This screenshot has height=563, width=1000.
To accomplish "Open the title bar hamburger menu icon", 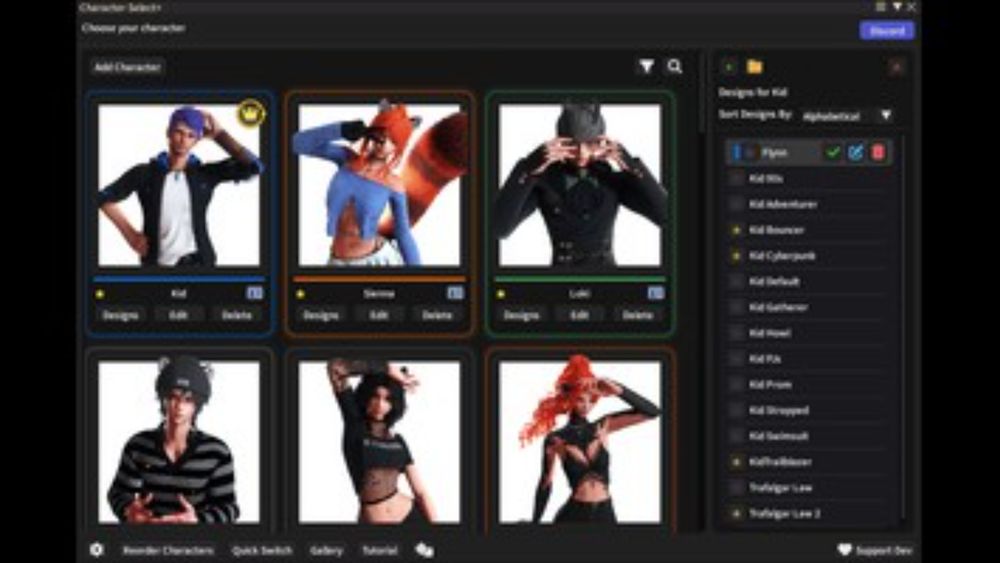I will click(881, 6).
